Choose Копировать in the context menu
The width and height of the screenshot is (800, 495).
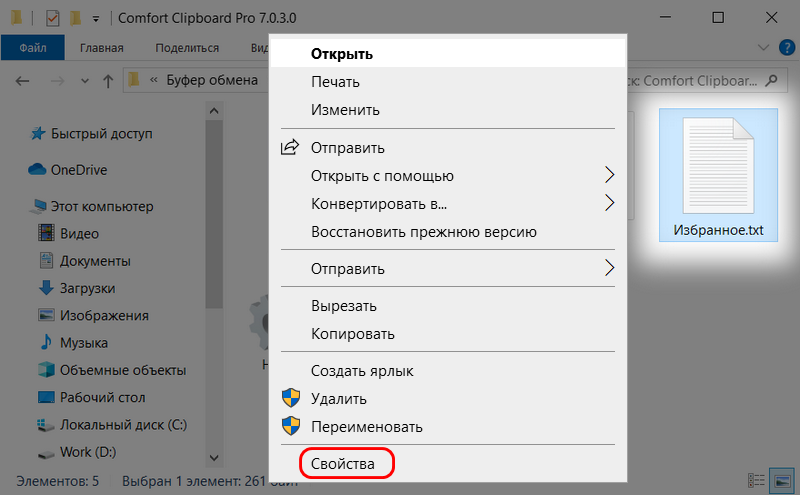pyautogui.click(x=353, y=334)
